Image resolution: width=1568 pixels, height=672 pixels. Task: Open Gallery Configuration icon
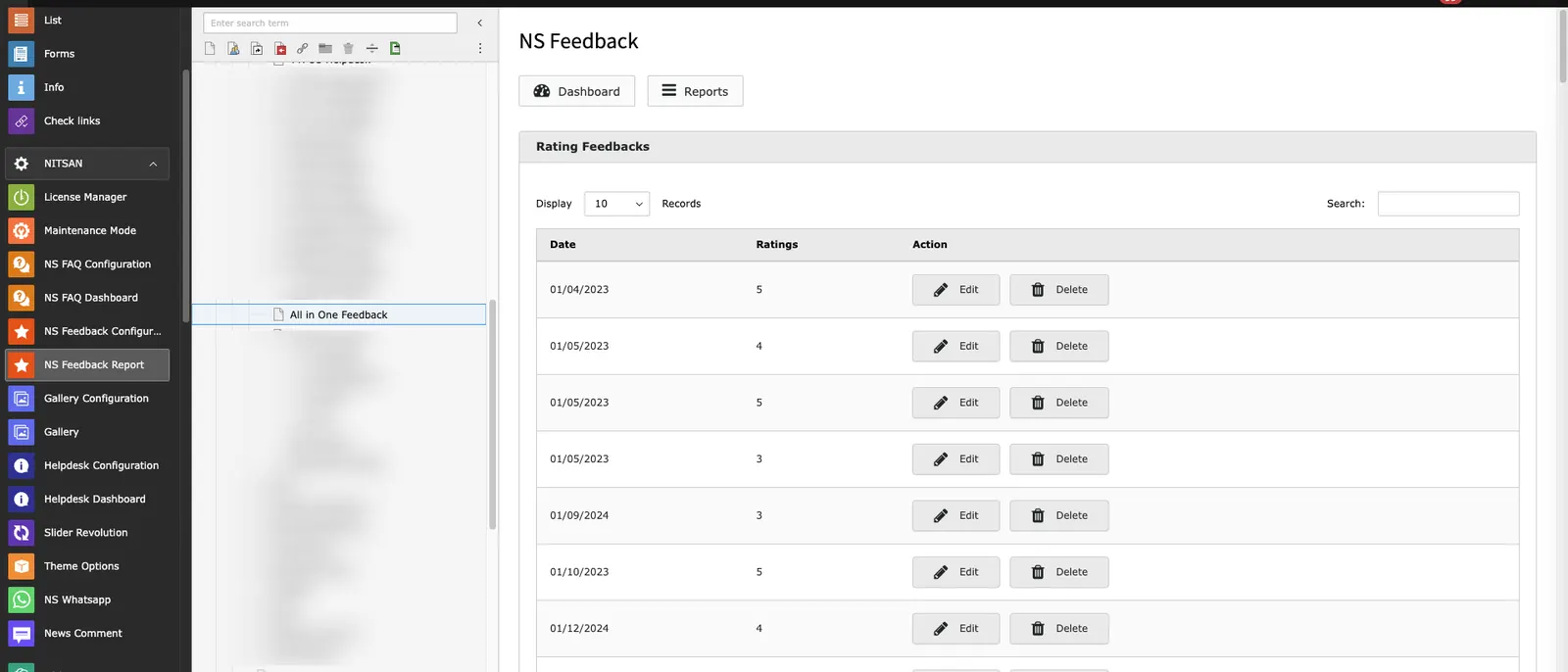[x=21, y=399]
